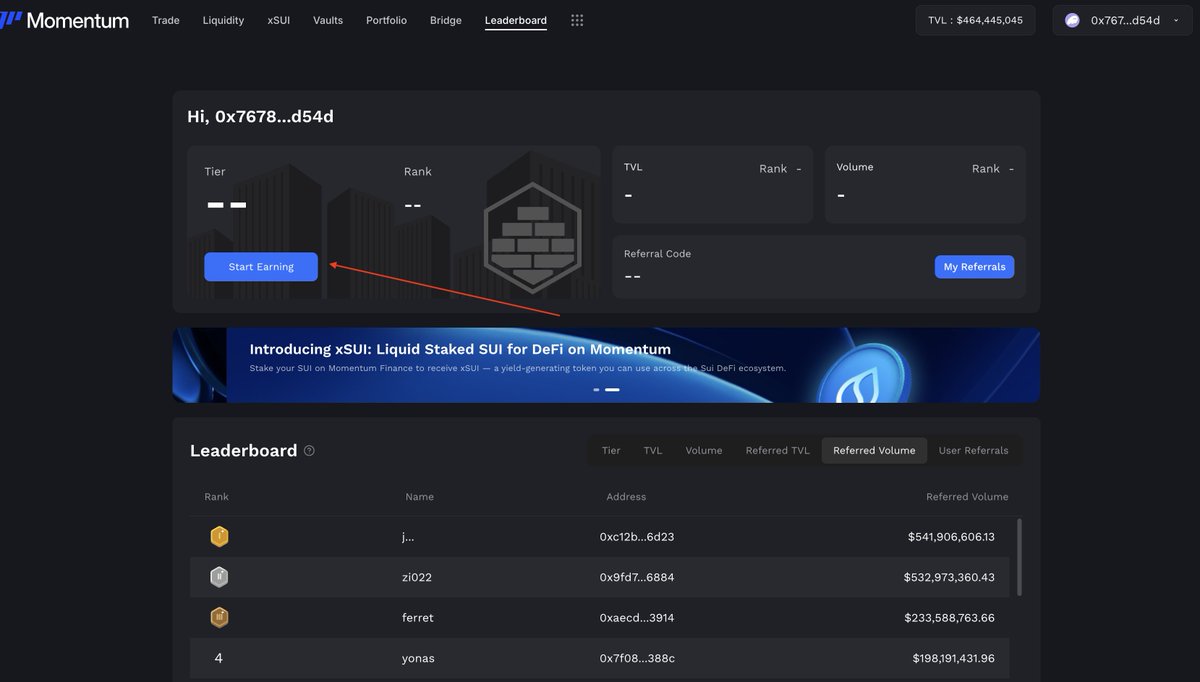Viewport: 1200px width, 682px height.
Task: Select the second banner carousel indicator
Action: (612, 389)
